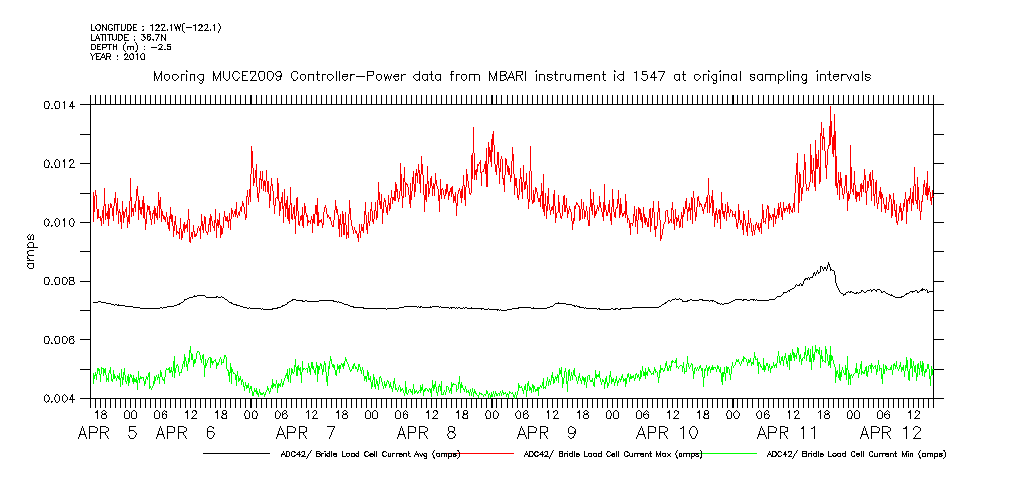Screen dimensions: 1009x504
Task: Click the 0.004 y-axis tick label
Action: 63,399
